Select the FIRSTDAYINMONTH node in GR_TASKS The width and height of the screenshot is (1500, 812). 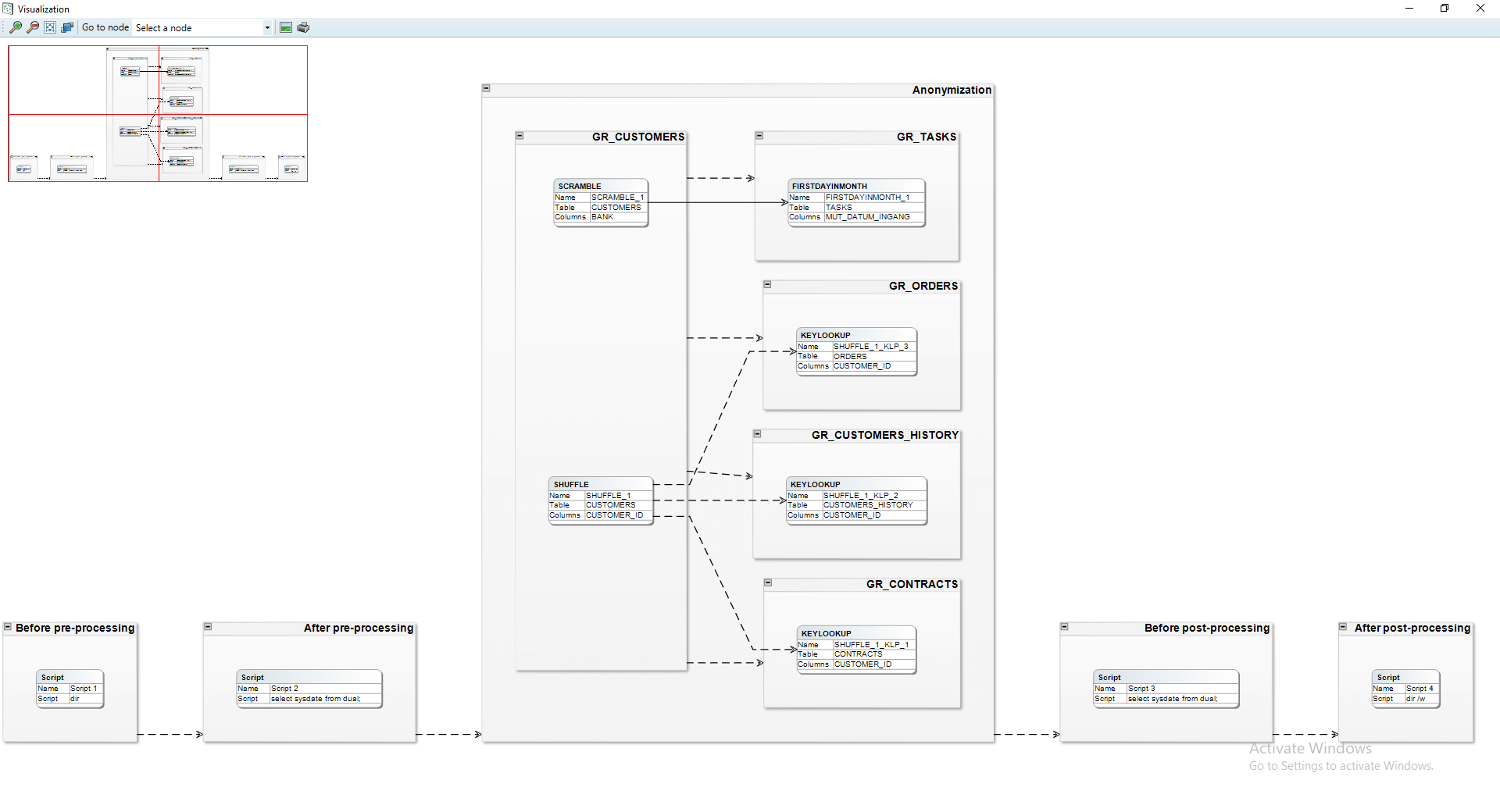[x=855, y=201]
